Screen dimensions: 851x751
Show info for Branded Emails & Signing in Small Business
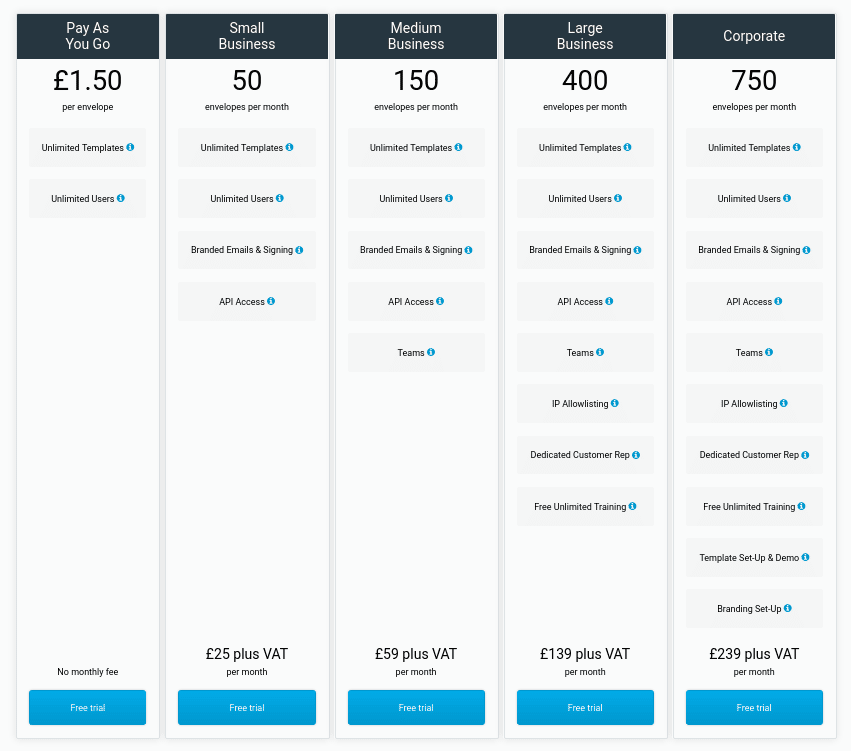[x=299, y=250]
